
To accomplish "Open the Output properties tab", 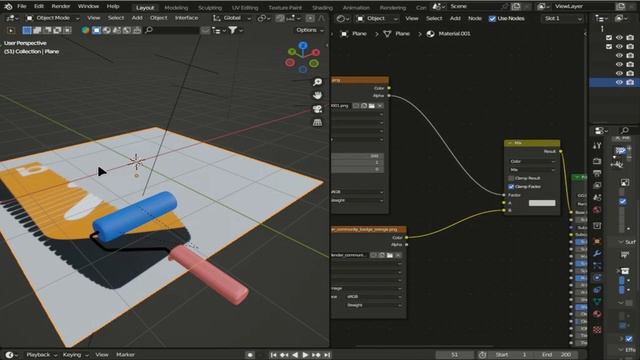I will pos(597,173).
